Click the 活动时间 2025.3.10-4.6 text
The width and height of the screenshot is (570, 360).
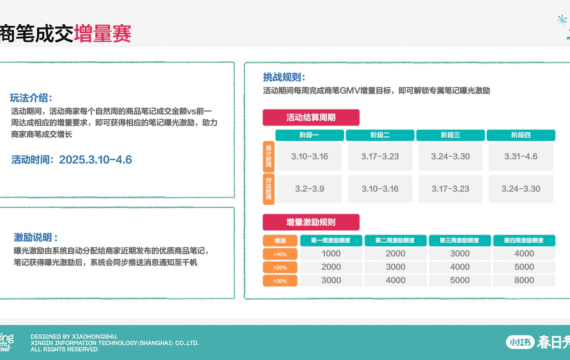tap(72, 160)
